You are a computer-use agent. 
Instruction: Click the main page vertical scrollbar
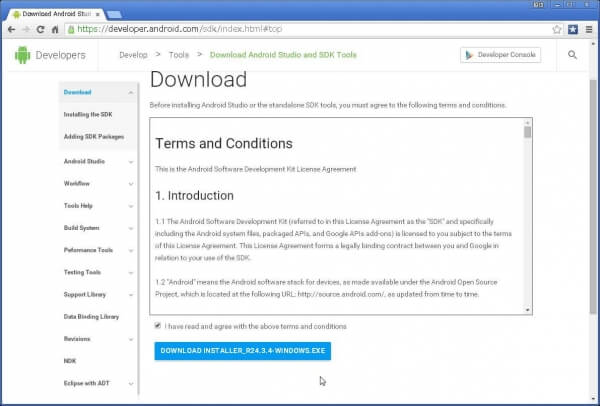[x=593, y=196]
